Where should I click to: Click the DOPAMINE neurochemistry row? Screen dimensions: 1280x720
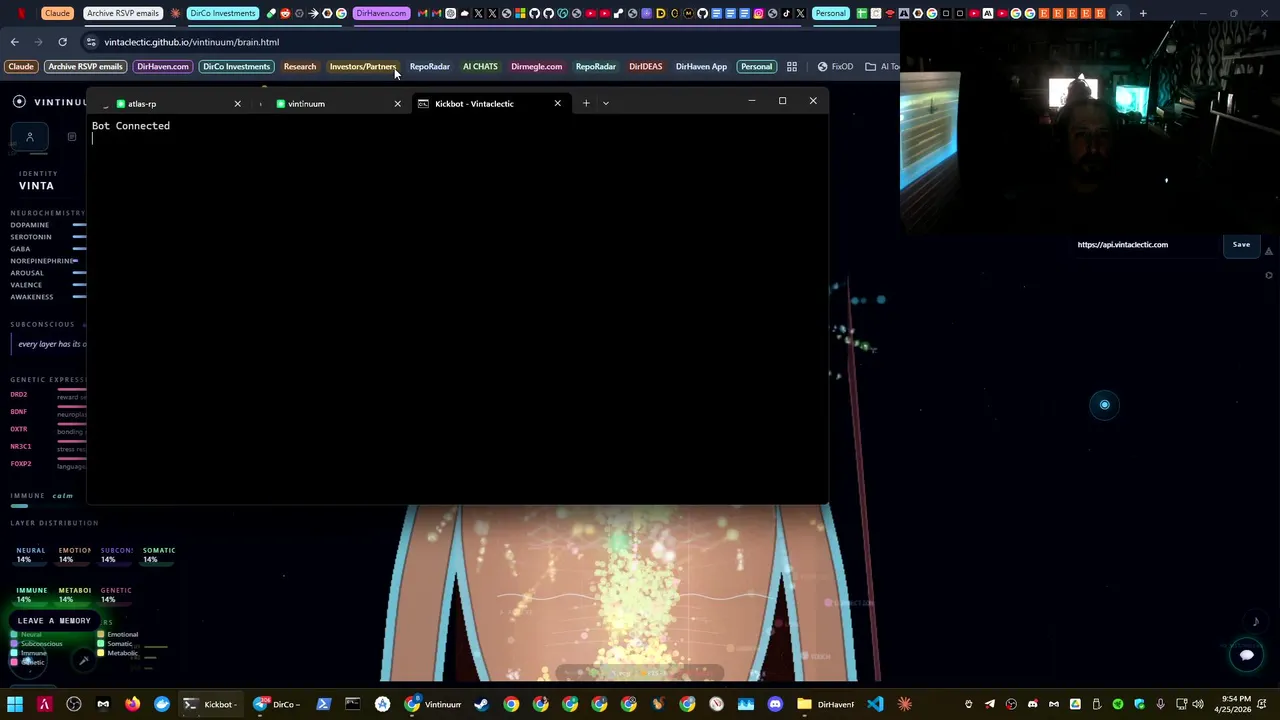pyautogui.click(x=48, y=225)
